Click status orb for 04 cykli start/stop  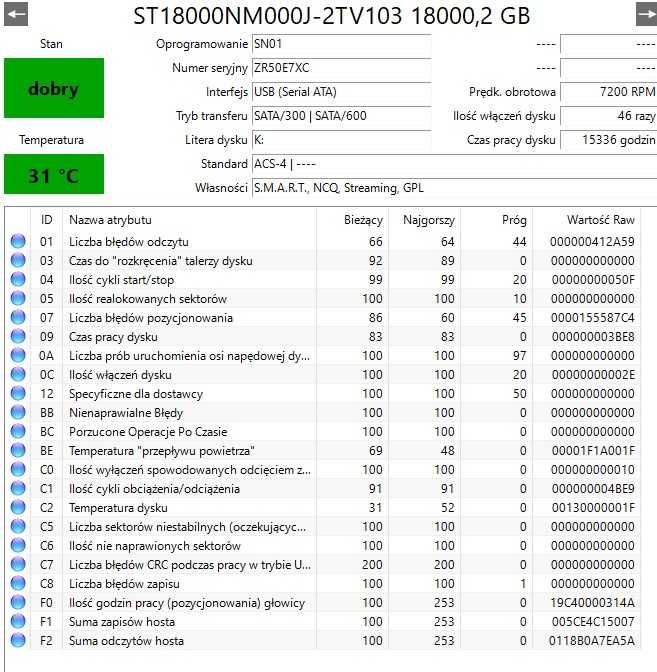pyautogui.click(x=18, y=279)
